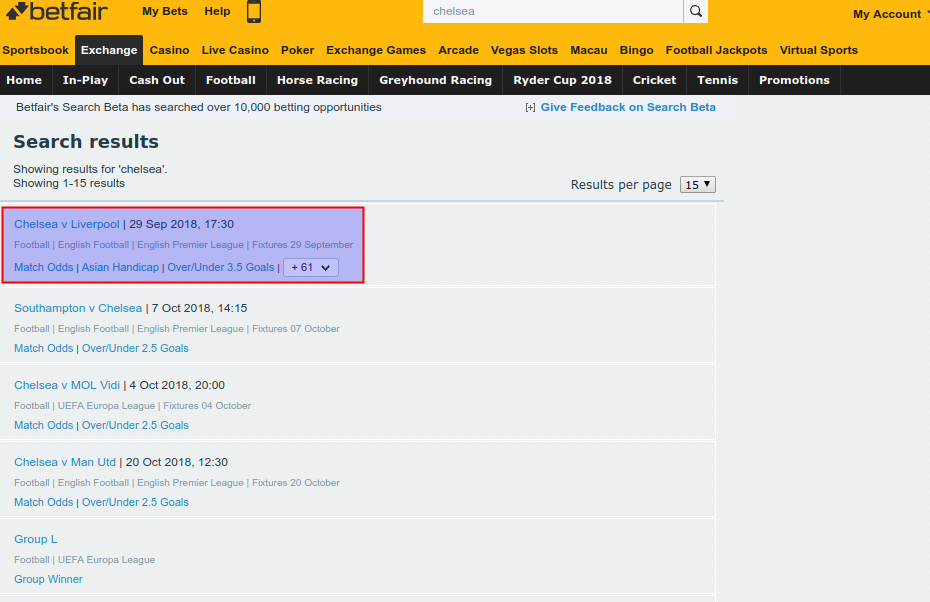The height and width of the screenshot is (602, 930).
Task: Open the In-Play menu item
Action: 85,80
